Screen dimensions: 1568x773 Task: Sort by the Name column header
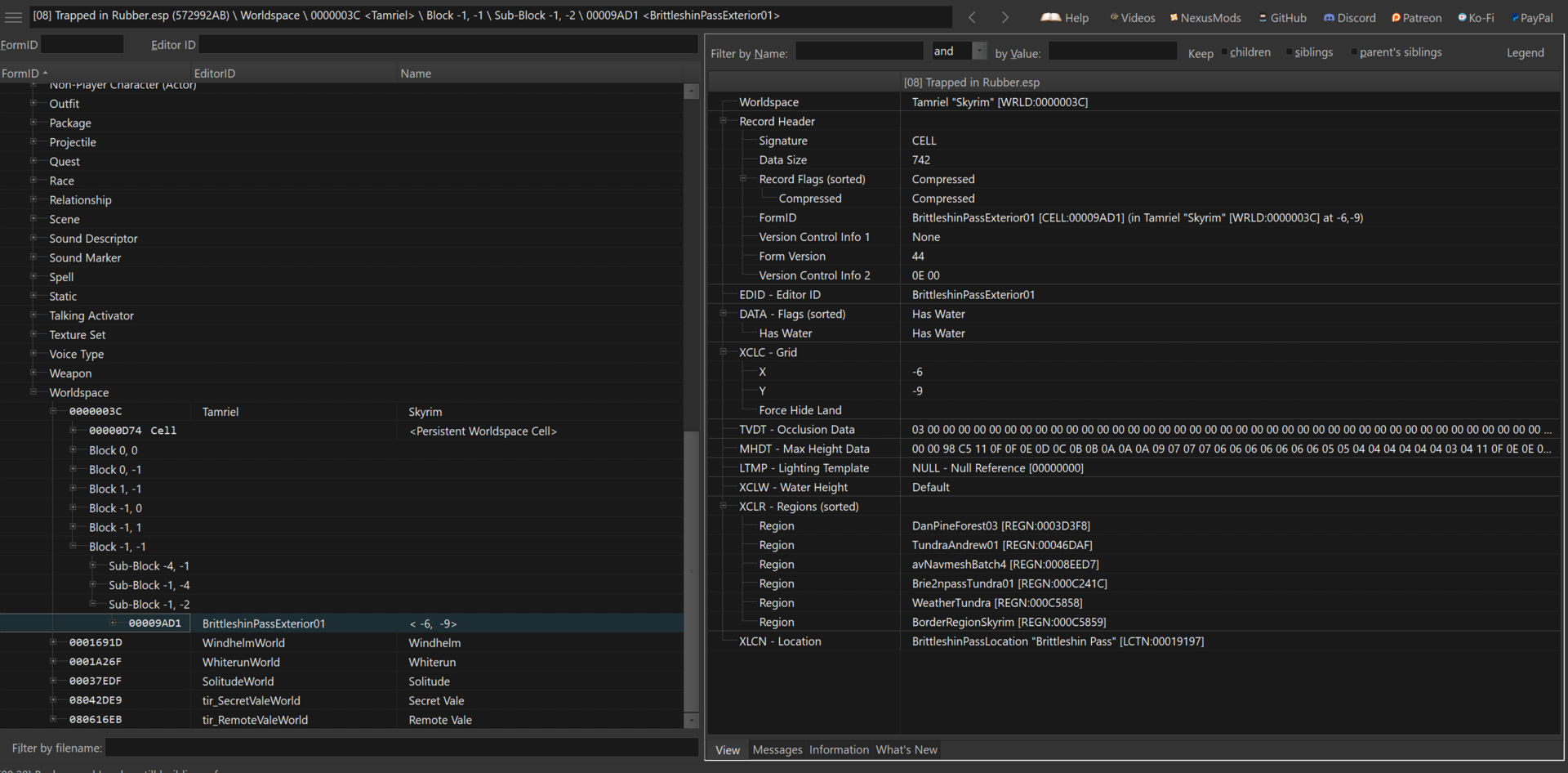[x=540, y=73]
